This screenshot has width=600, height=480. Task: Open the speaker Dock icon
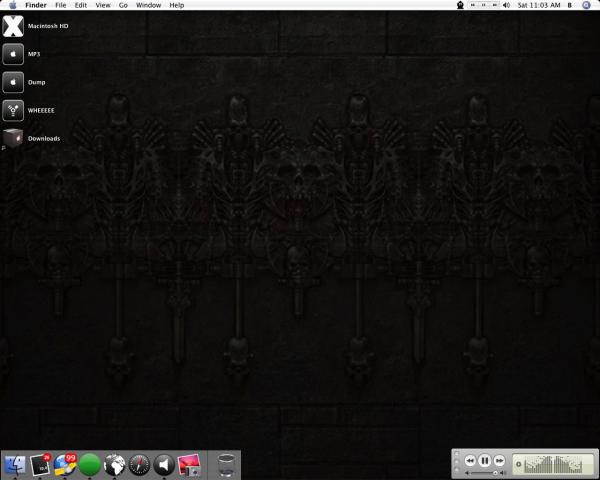click(164, 465)
